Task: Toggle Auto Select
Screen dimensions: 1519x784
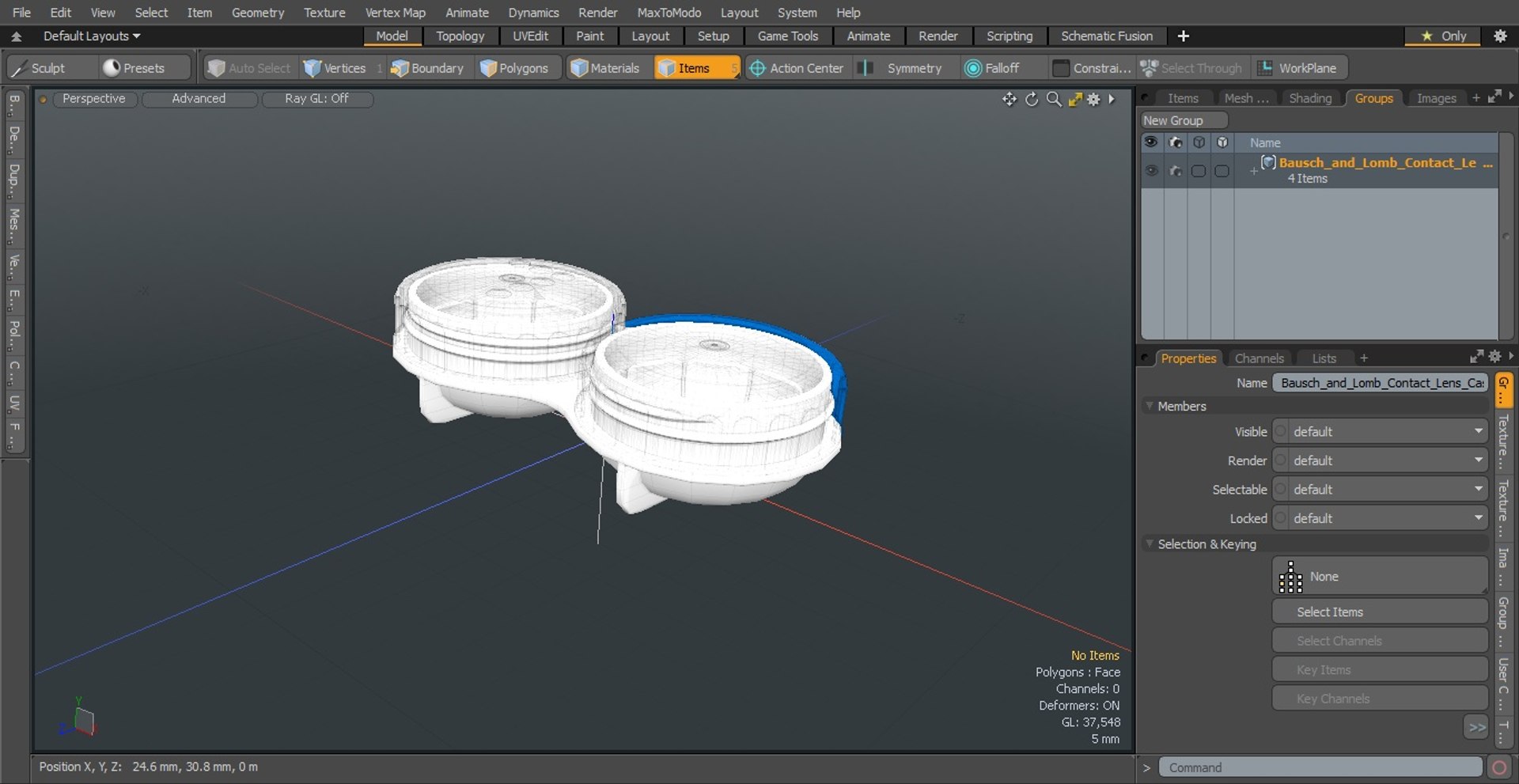Action: 249,68
